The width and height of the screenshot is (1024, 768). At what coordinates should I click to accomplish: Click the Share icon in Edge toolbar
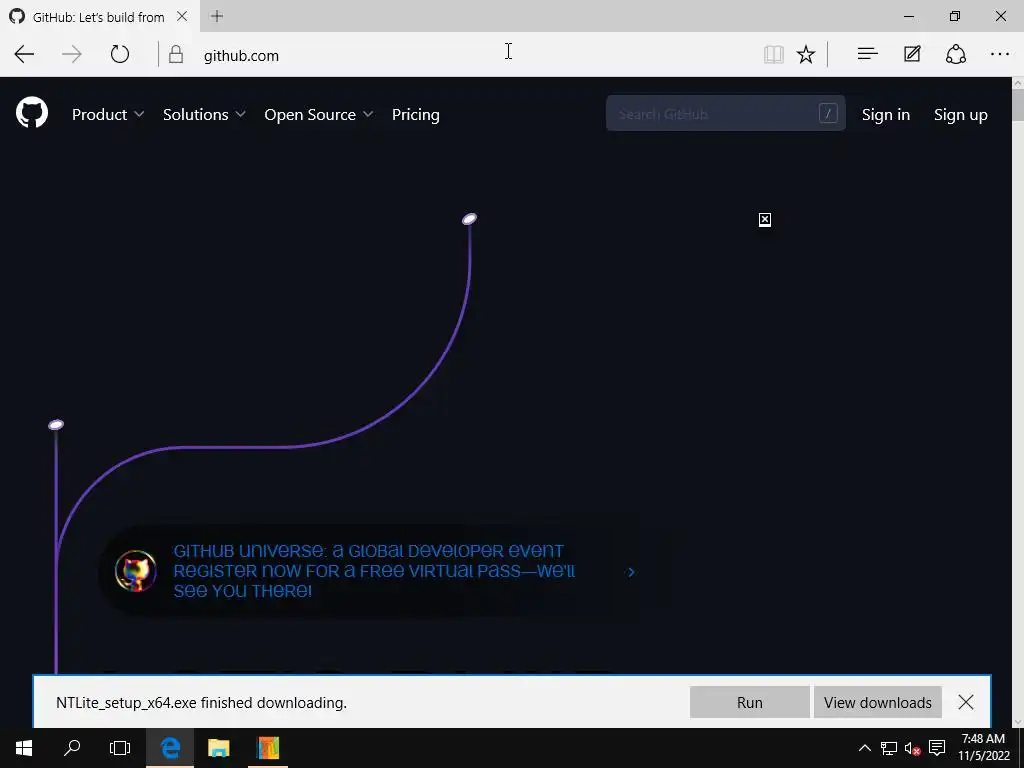pyautogui.click(x=955, y=54)
